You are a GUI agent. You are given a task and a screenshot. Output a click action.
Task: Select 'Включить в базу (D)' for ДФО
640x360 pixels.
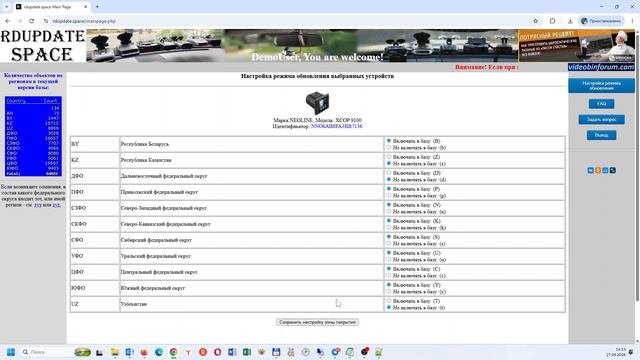click(389, 173)
